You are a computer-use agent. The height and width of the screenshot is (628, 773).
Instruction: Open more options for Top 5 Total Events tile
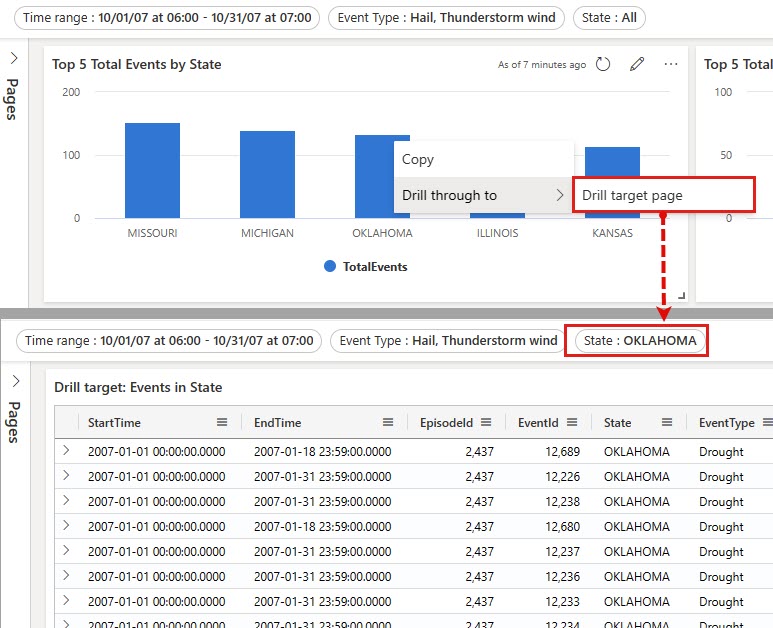click(670, 64)
